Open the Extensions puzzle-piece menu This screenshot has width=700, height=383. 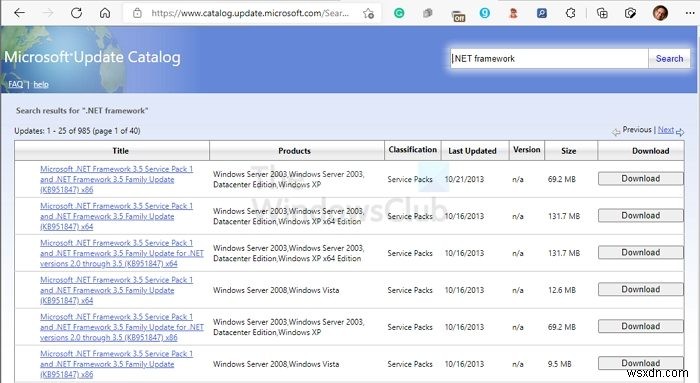[571, 13]
